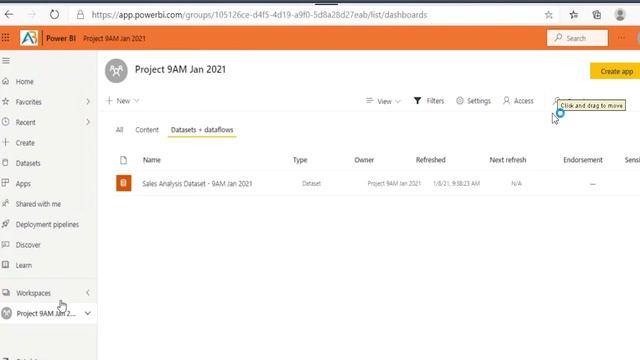Click the site lock icon

(80, 15)
